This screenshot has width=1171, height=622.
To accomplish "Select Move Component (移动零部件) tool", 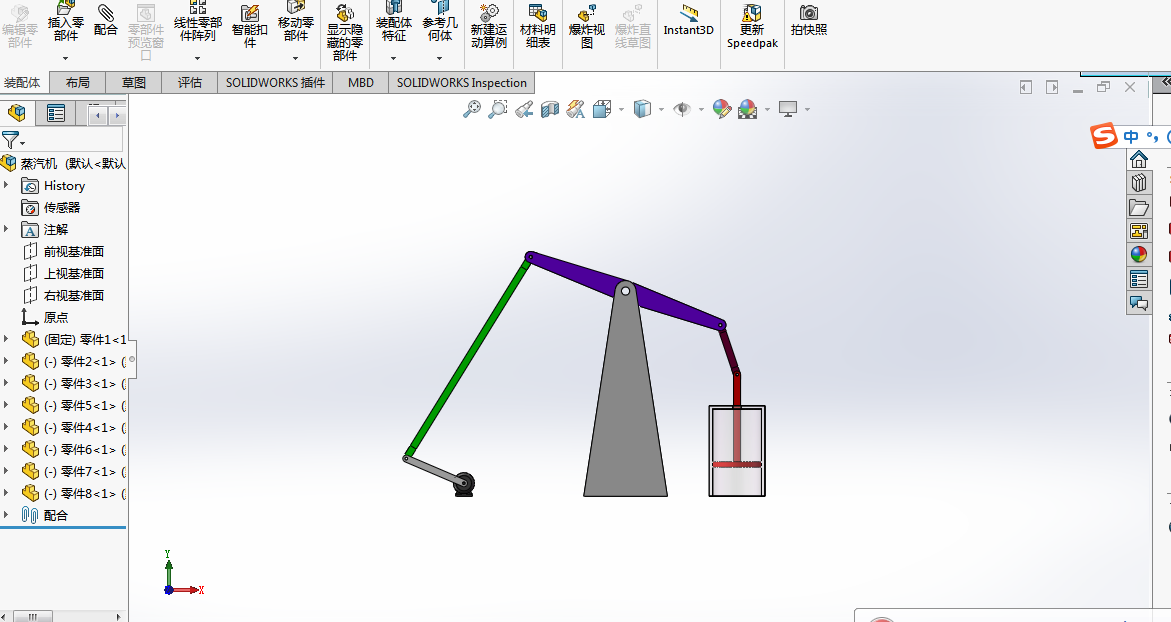I will pyautogui.click(x=295, y=22).
